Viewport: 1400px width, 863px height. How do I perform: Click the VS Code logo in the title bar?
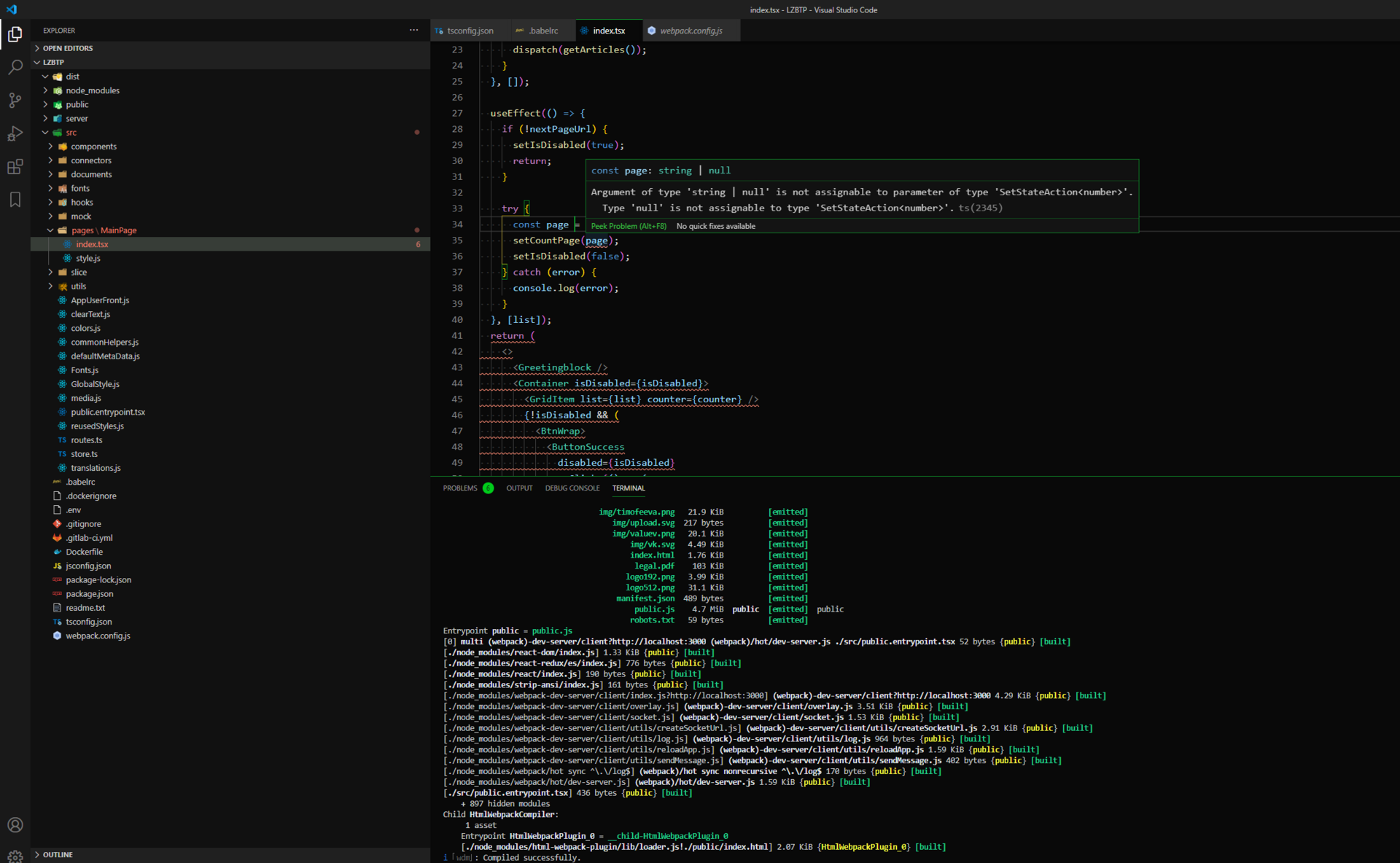click(11, 9)
